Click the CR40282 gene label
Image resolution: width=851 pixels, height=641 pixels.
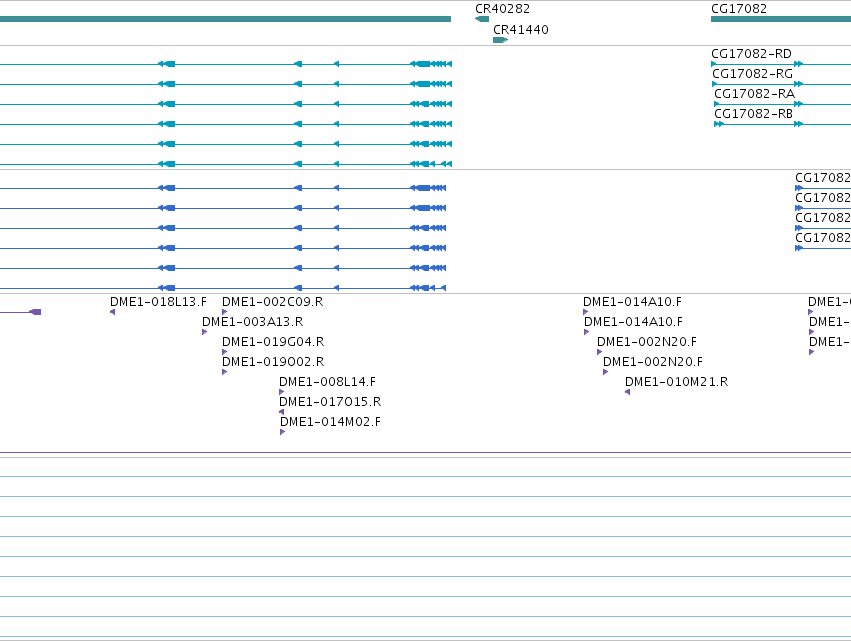[503, 9]
